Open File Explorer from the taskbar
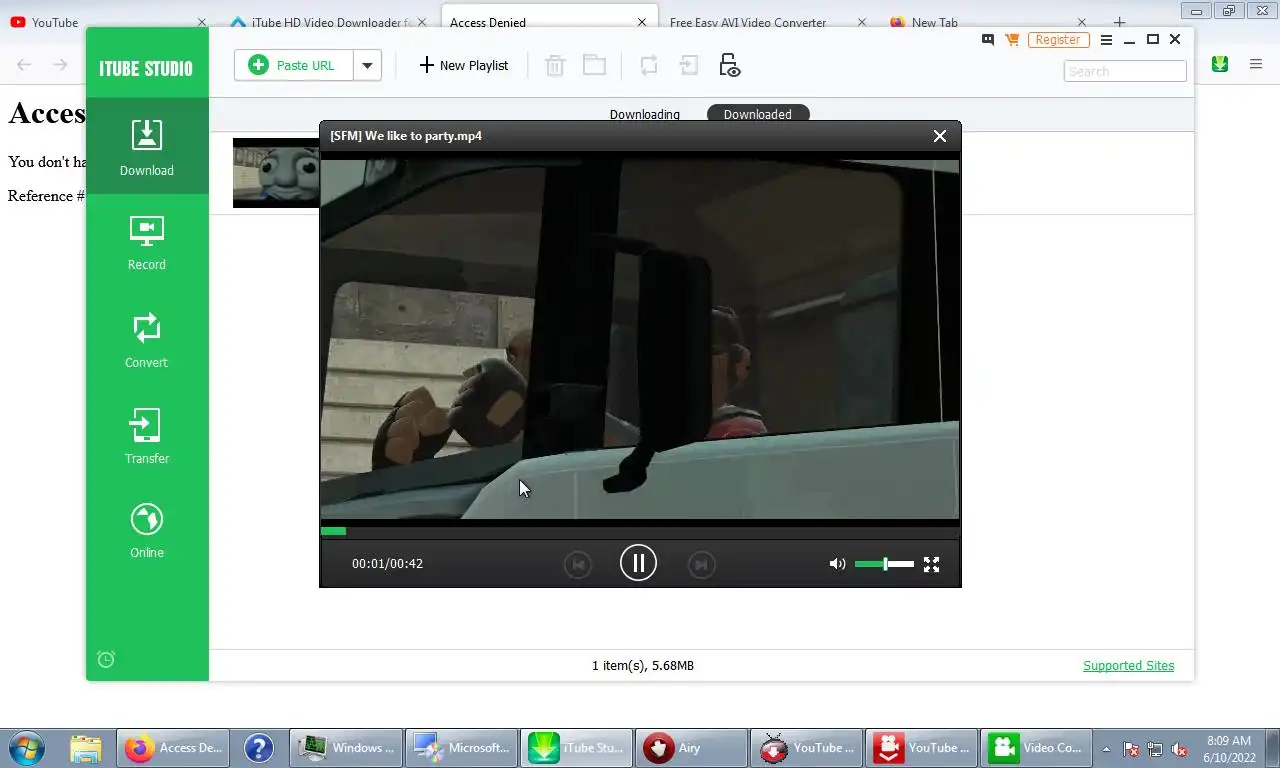The width and height of the screenshot is (1280, 768). (x=86, y=748)
